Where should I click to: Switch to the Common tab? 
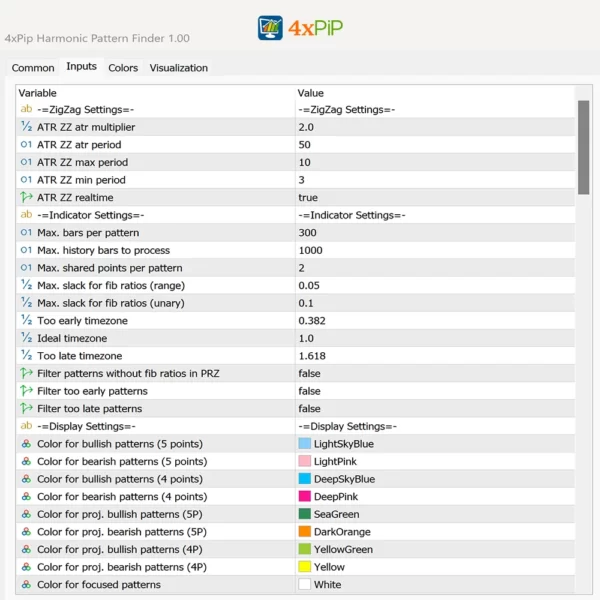33,68
